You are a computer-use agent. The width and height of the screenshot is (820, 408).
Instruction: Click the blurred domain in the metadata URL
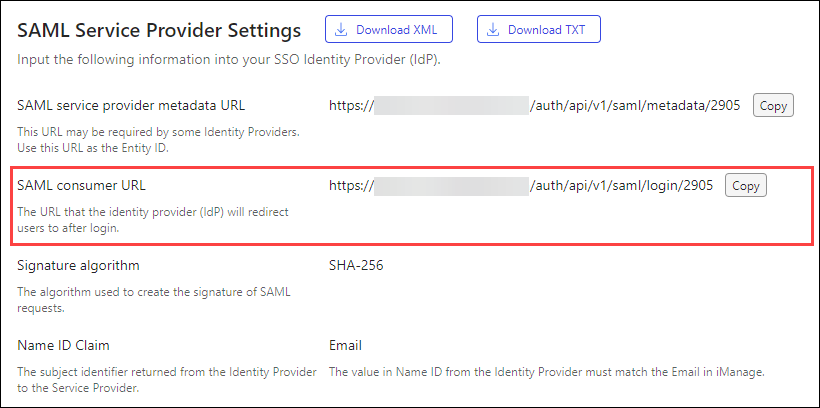coord(452,106)
